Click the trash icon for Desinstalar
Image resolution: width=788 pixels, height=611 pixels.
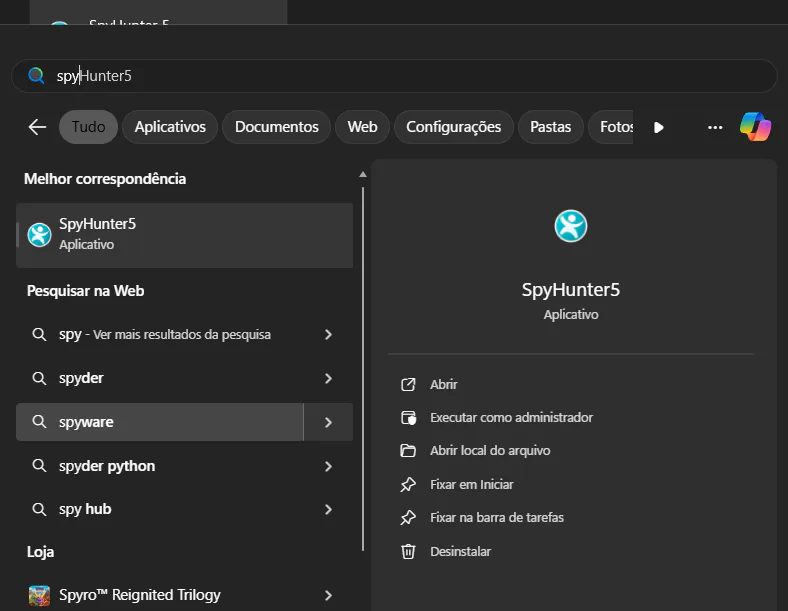point(408,551)
